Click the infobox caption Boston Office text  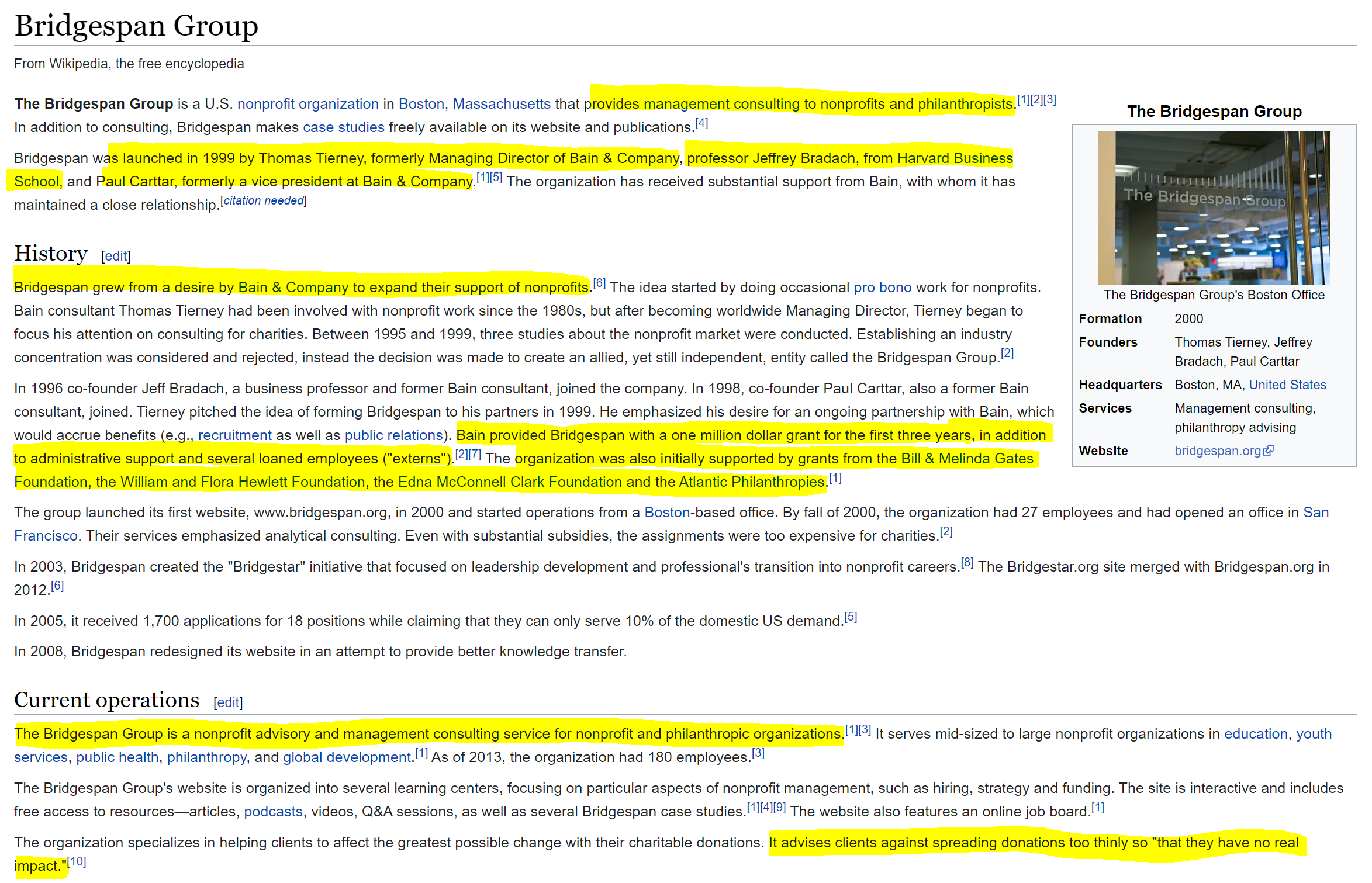pos(1214,295)
